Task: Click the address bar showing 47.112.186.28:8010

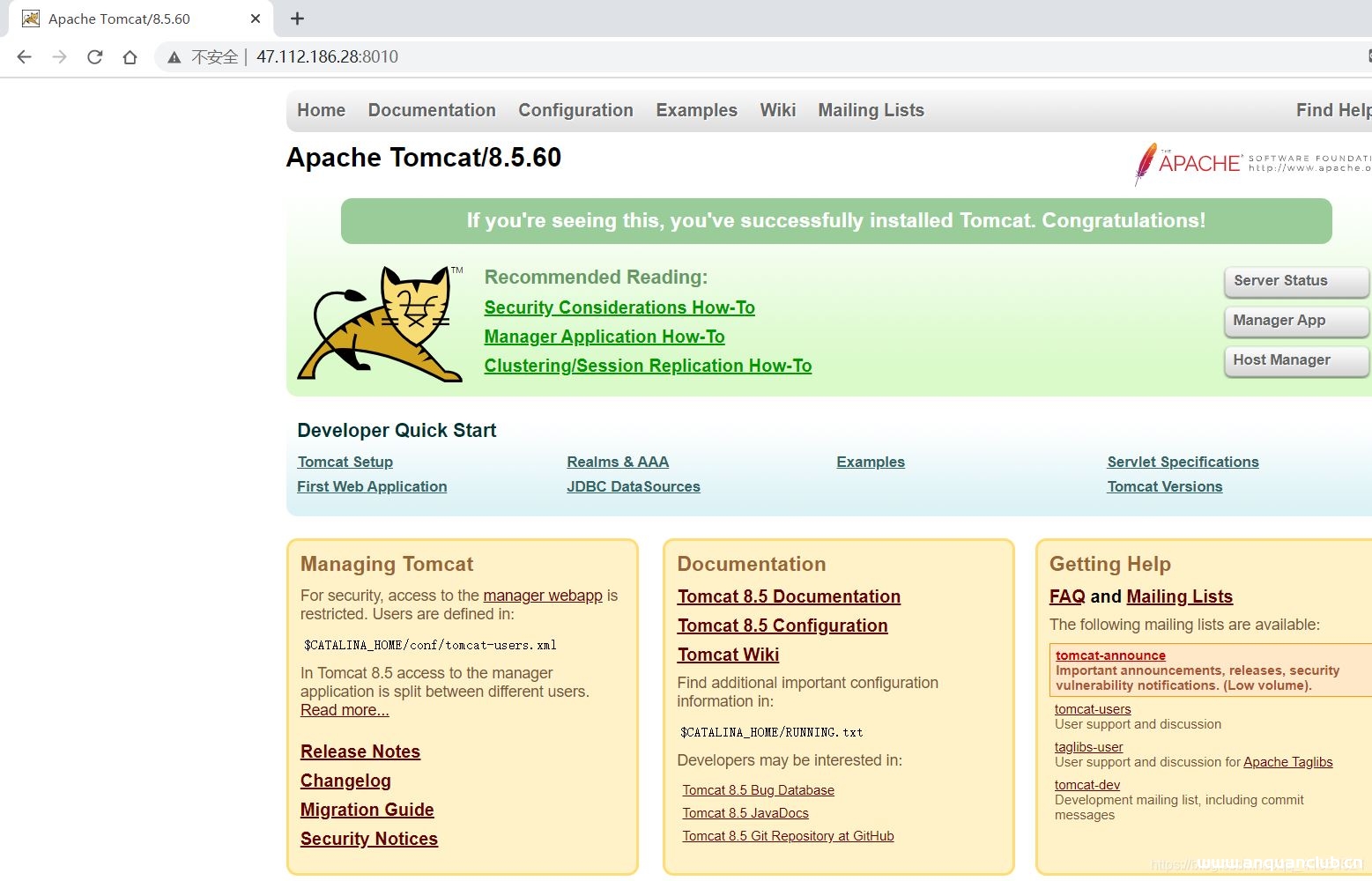Action: click(x=327, y=56)
